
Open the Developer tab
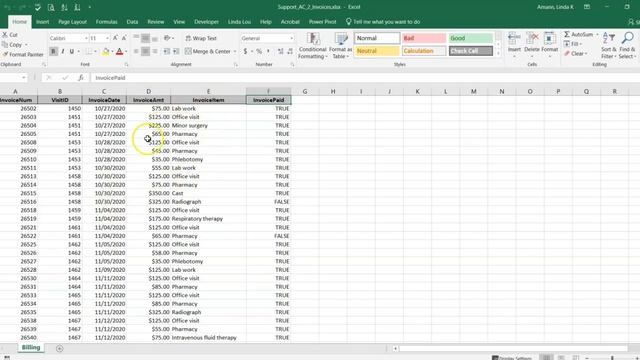pyautogui.click(x=206, y=22)
